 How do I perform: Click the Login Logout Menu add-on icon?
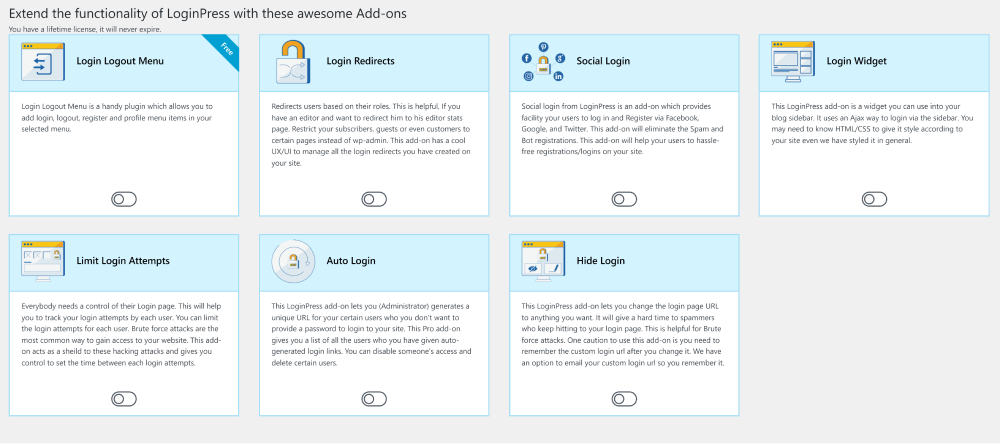[x=43, y=61]
